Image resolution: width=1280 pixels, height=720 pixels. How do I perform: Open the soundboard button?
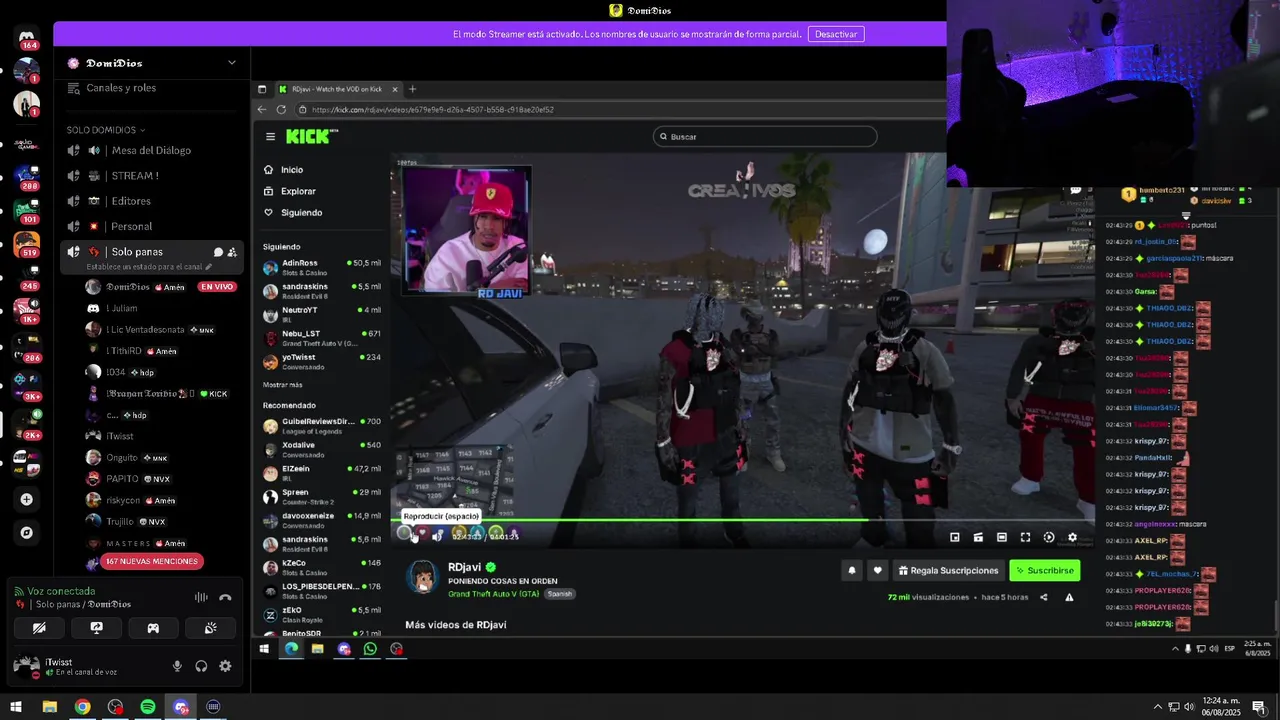[x=210, y=628]
